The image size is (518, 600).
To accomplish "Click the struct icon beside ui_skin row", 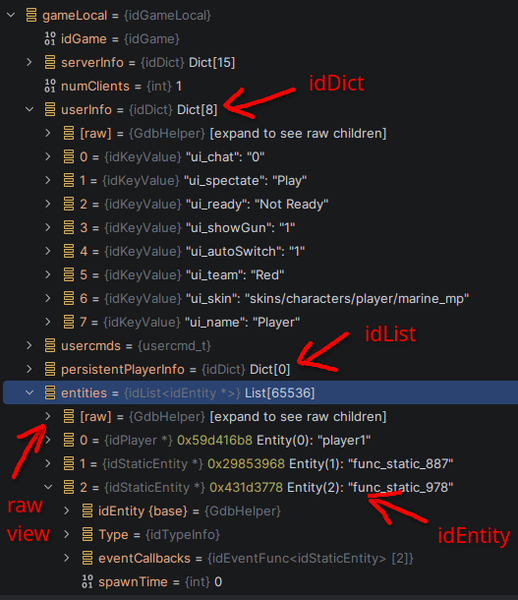I will [68, 298].
